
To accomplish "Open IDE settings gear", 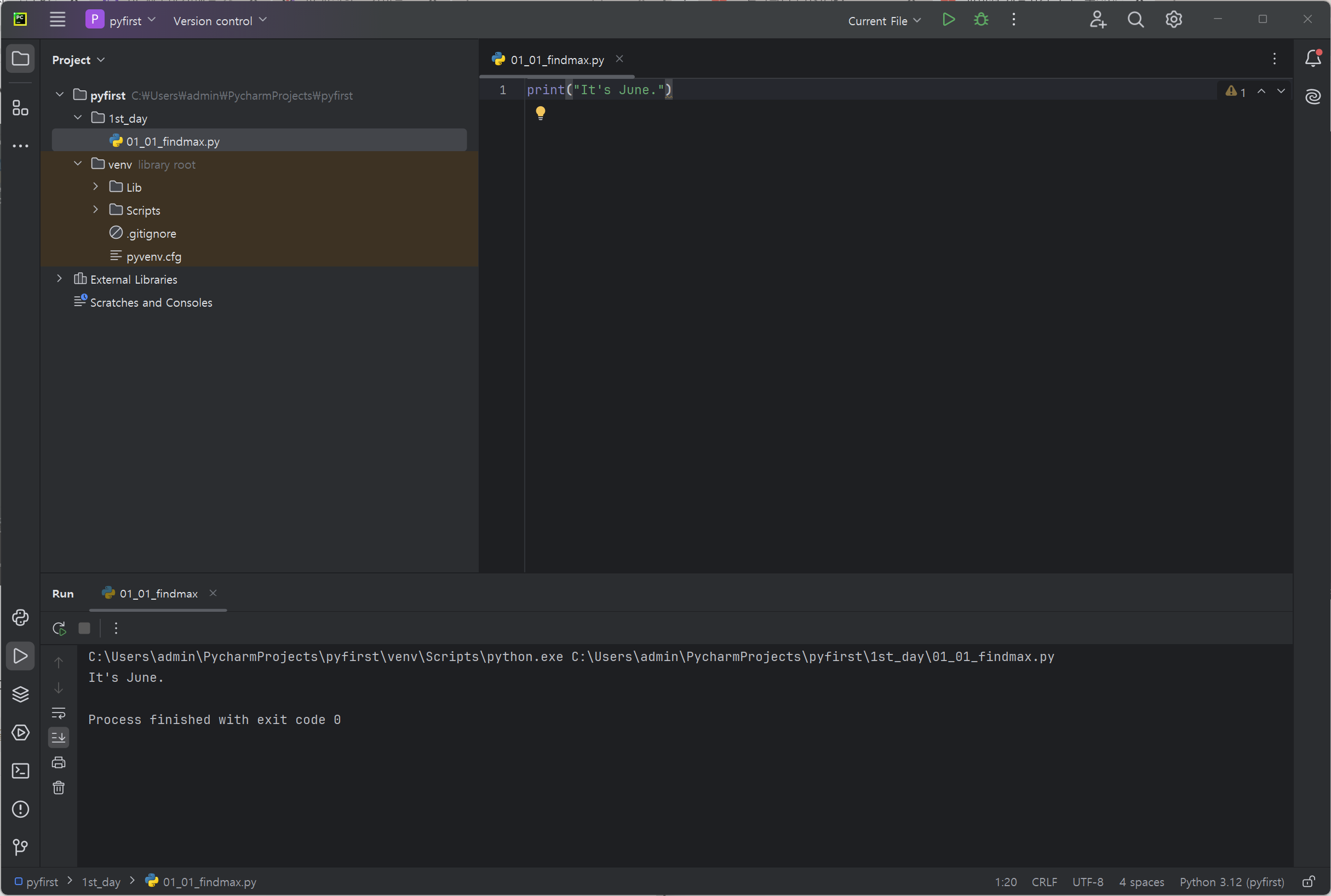I will [1174, 20].
